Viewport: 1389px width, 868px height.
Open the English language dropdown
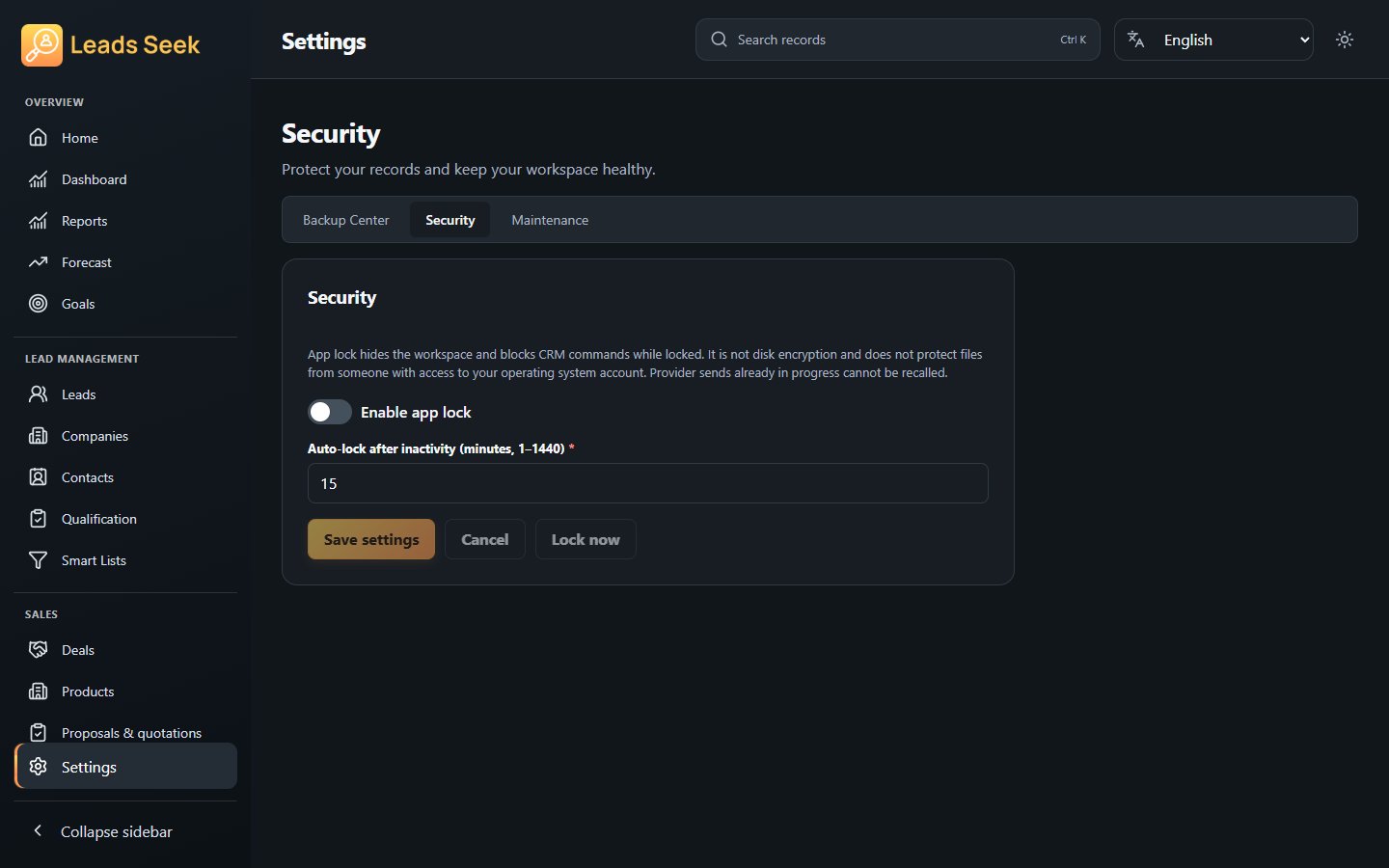tap(1213, 40)
